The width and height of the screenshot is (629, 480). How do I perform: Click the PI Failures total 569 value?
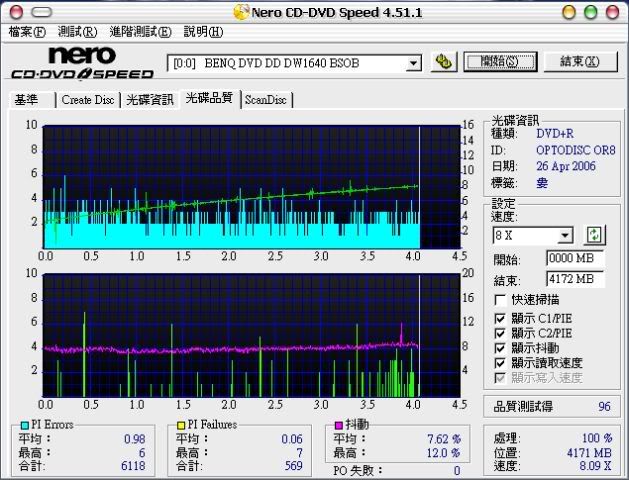coord(294,466)
